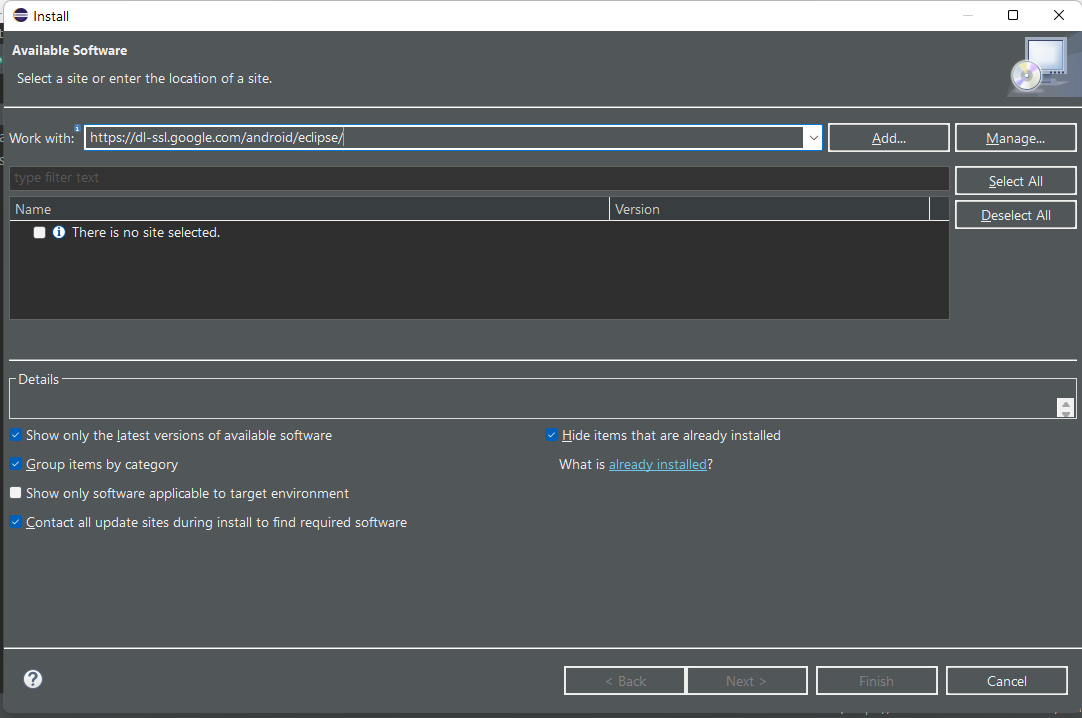This screenshot has width=1082, height=718.
Task: Toggle 'Group items by category' checkbox
Action: click(x=16, y=464)
